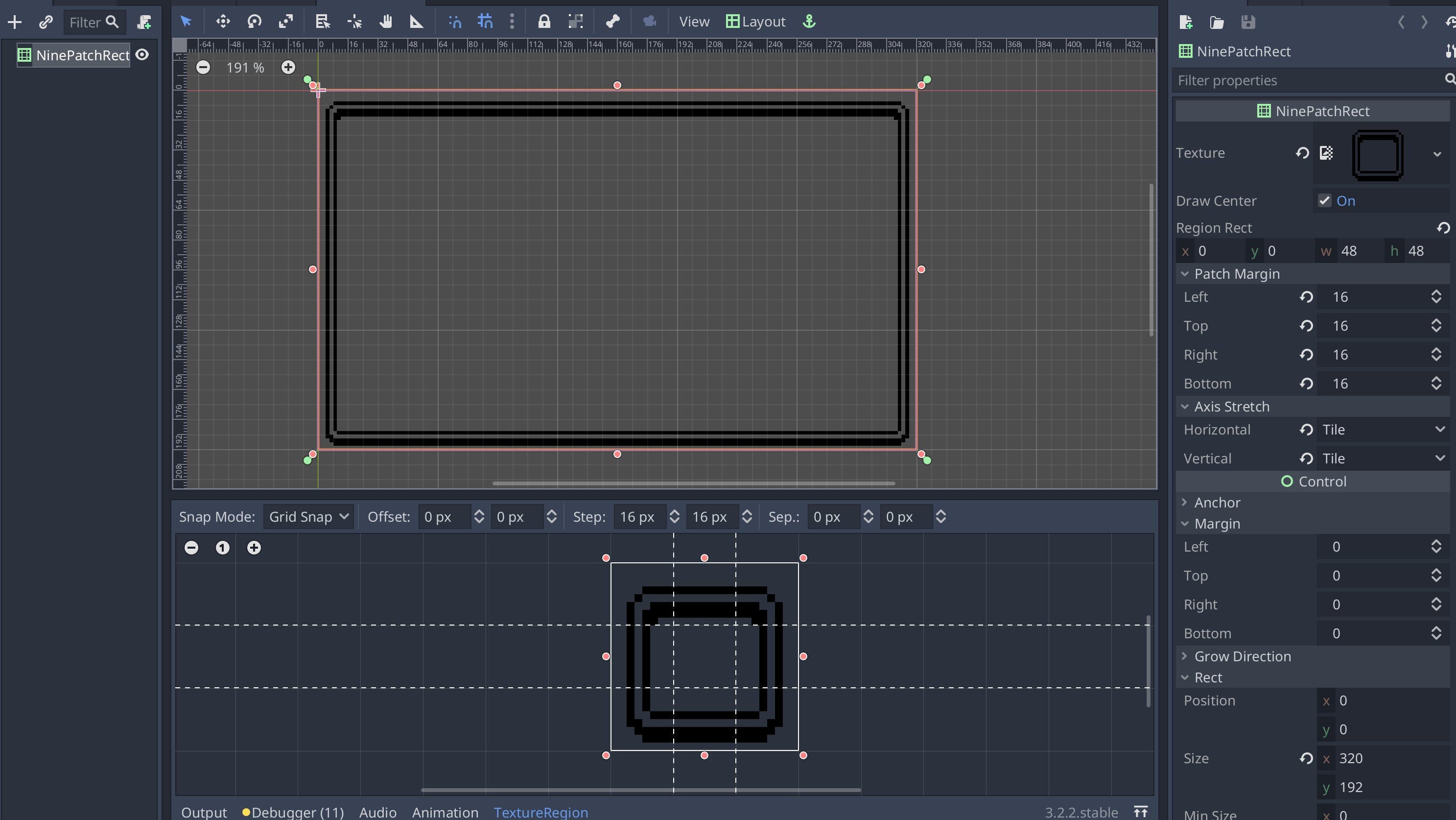Open the Grid Snap mode dropdown
Screen dimensions: 1456x820
308,516
